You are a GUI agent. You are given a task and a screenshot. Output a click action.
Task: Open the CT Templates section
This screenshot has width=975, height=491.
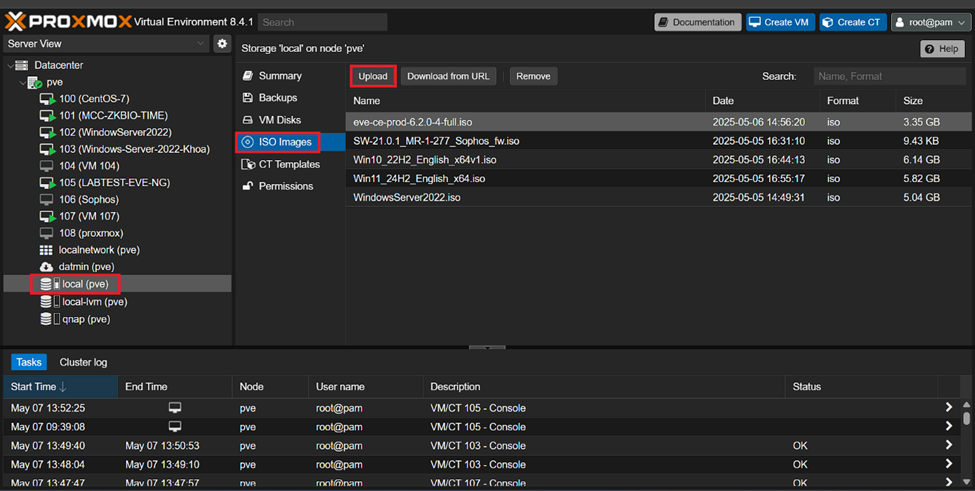288,164
